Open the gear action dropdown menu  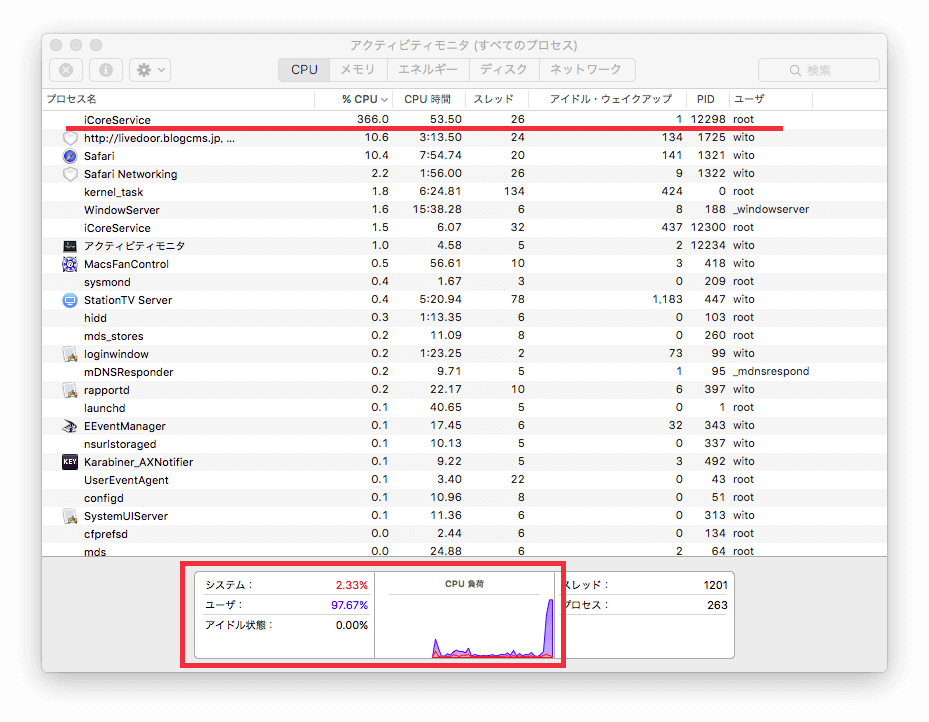[150, 70]
